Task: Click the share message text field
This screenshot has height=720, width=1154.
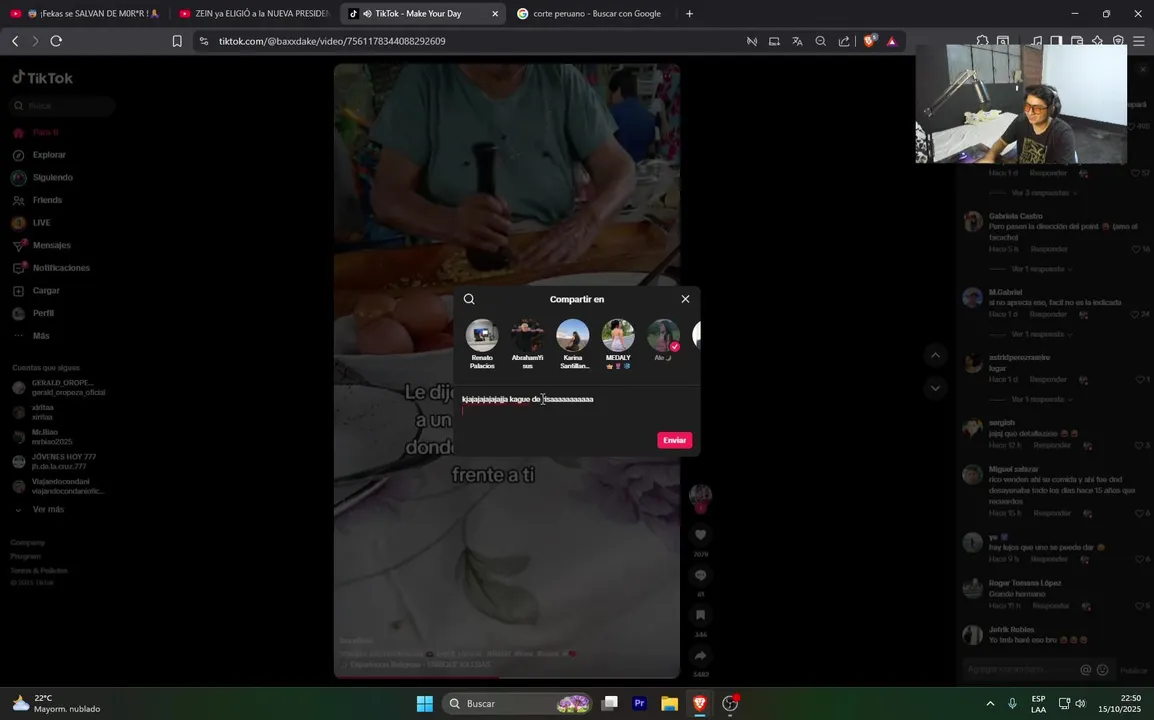Action: pyautogui.click(x=577, y=406)
